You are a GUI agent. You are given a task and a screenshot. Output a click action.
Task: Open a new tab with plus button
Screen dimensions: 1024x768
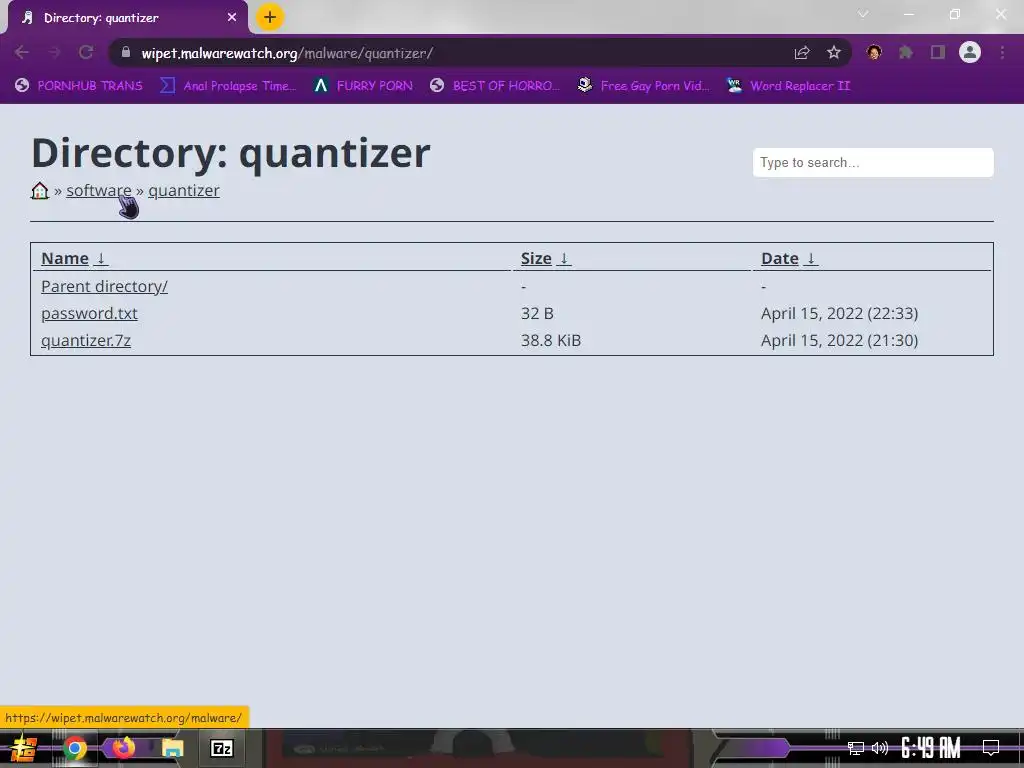tap(270, 17)
